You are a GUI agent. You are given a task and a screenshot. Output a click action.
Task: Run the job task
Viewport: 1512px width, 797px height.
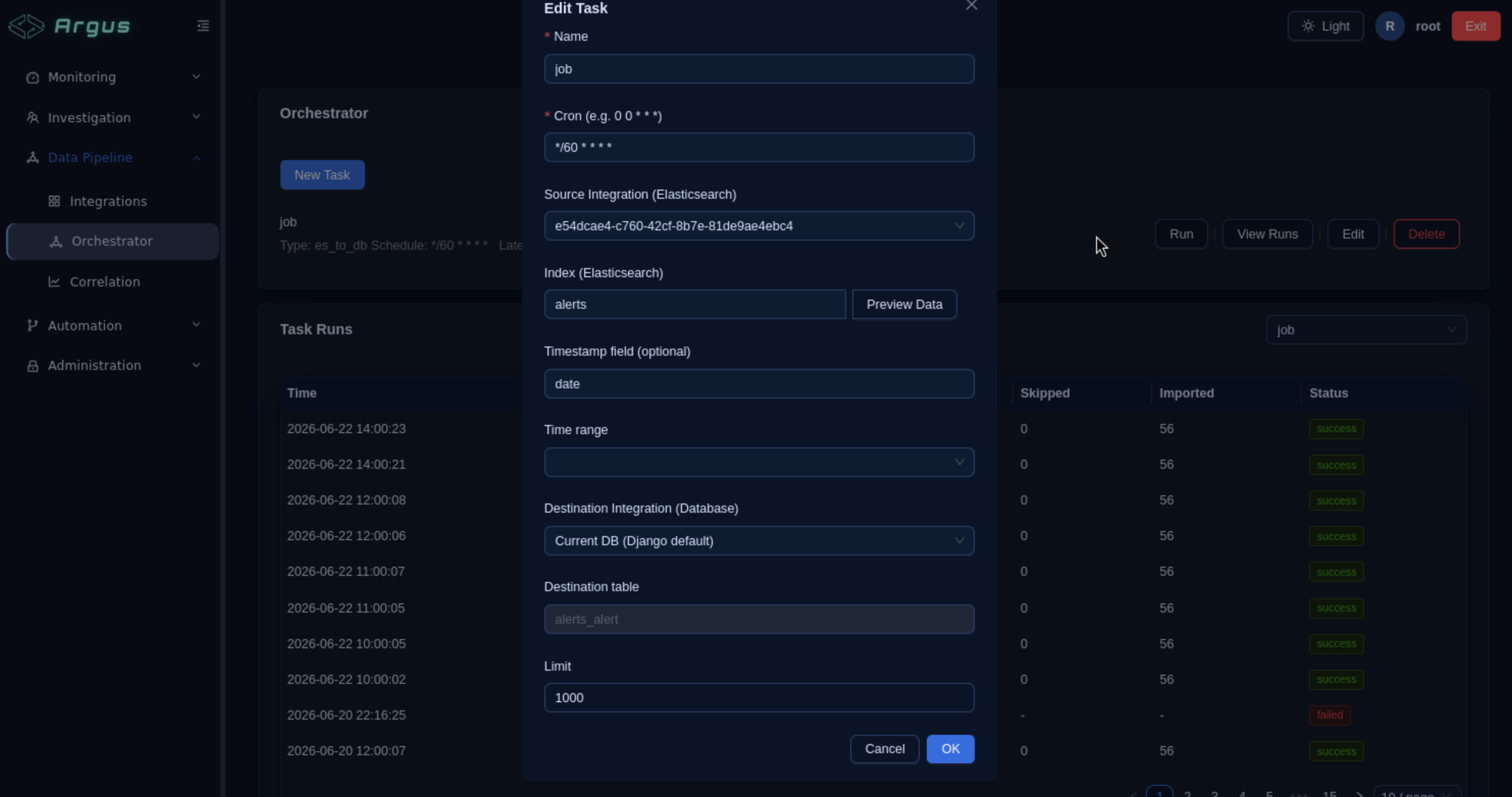click(x=1181, y=234)
